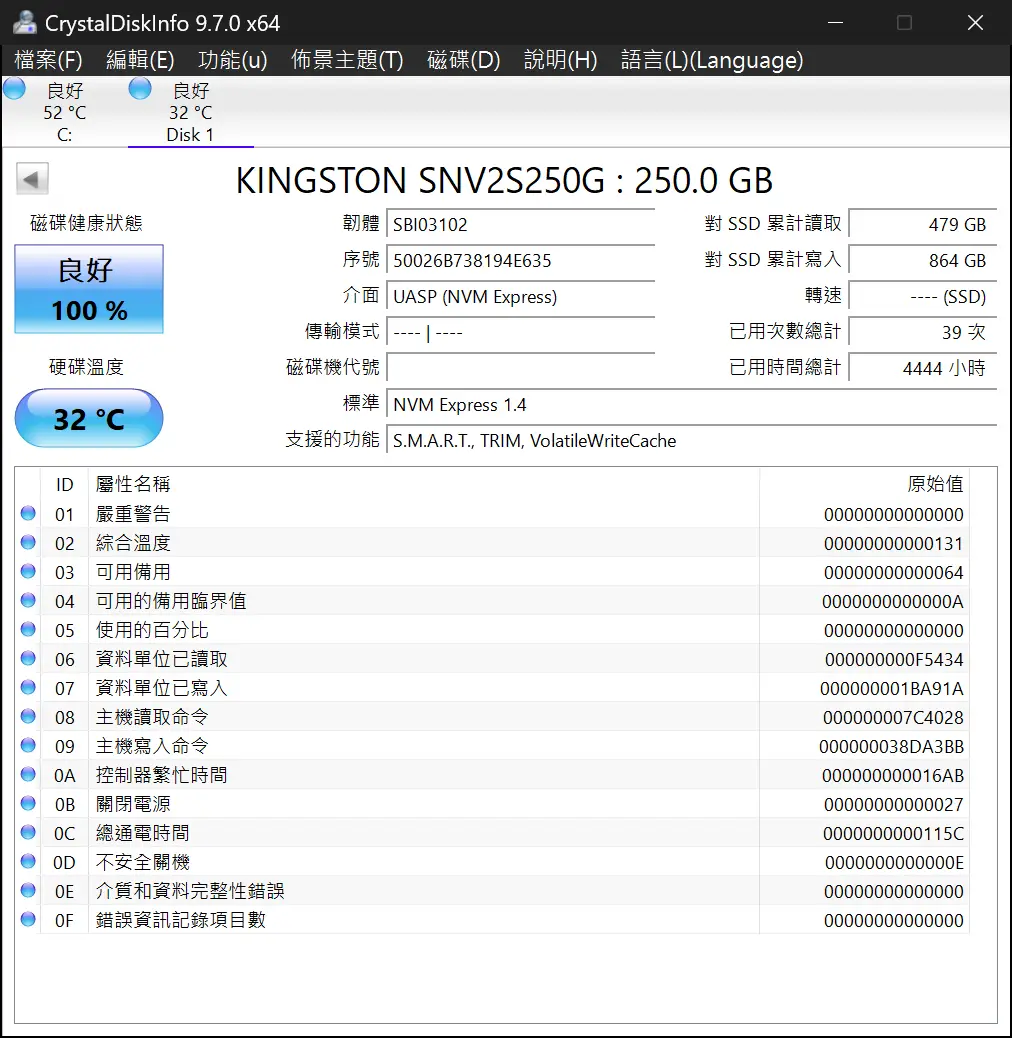Screen dimensions: 1012x1038
Task: Click the total reads value 479 GB
Action: pyautogui.click(x=923, y=224)
